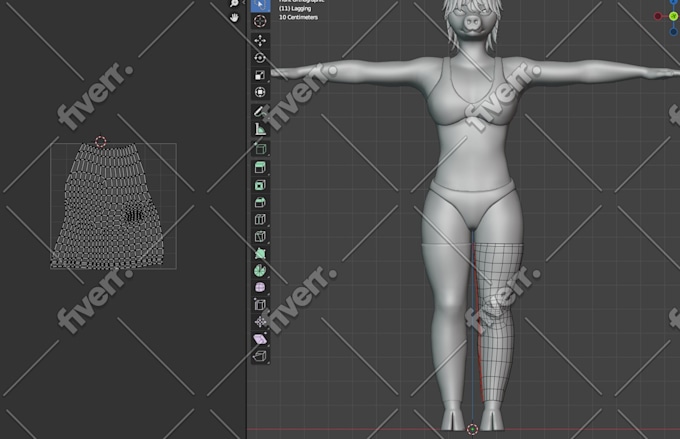The image size is (680, 439).
Task: Select the Knife tool
Action: pos(260,236)
